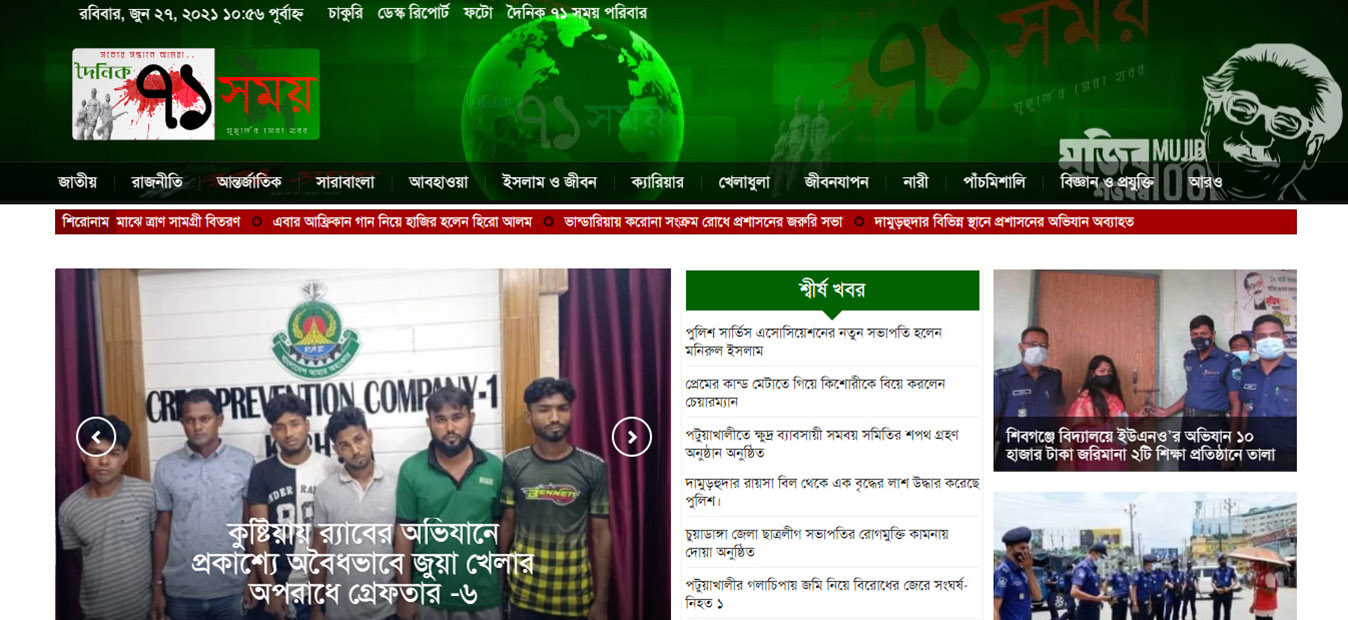Go to আন্তর্জাতিক news section
1348x620 pixels.
click(x=249, y=182)
